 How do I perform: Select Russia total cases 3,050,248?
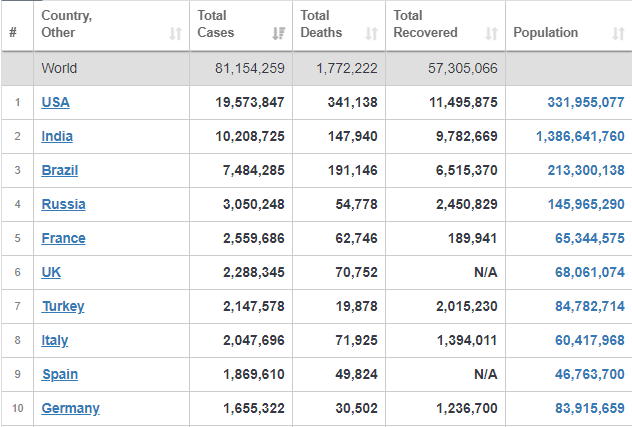click(254, 204)
